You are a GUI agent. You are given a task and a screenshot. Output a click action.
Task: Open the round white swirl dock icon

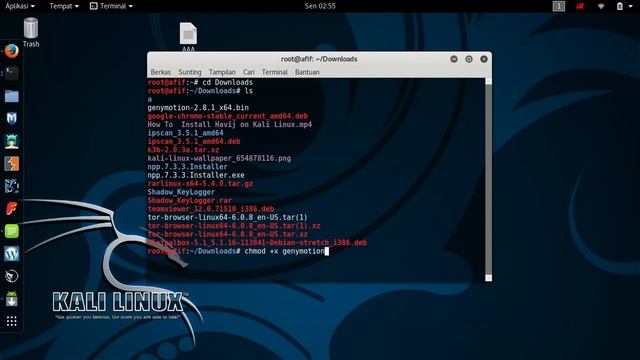(11, 276)
